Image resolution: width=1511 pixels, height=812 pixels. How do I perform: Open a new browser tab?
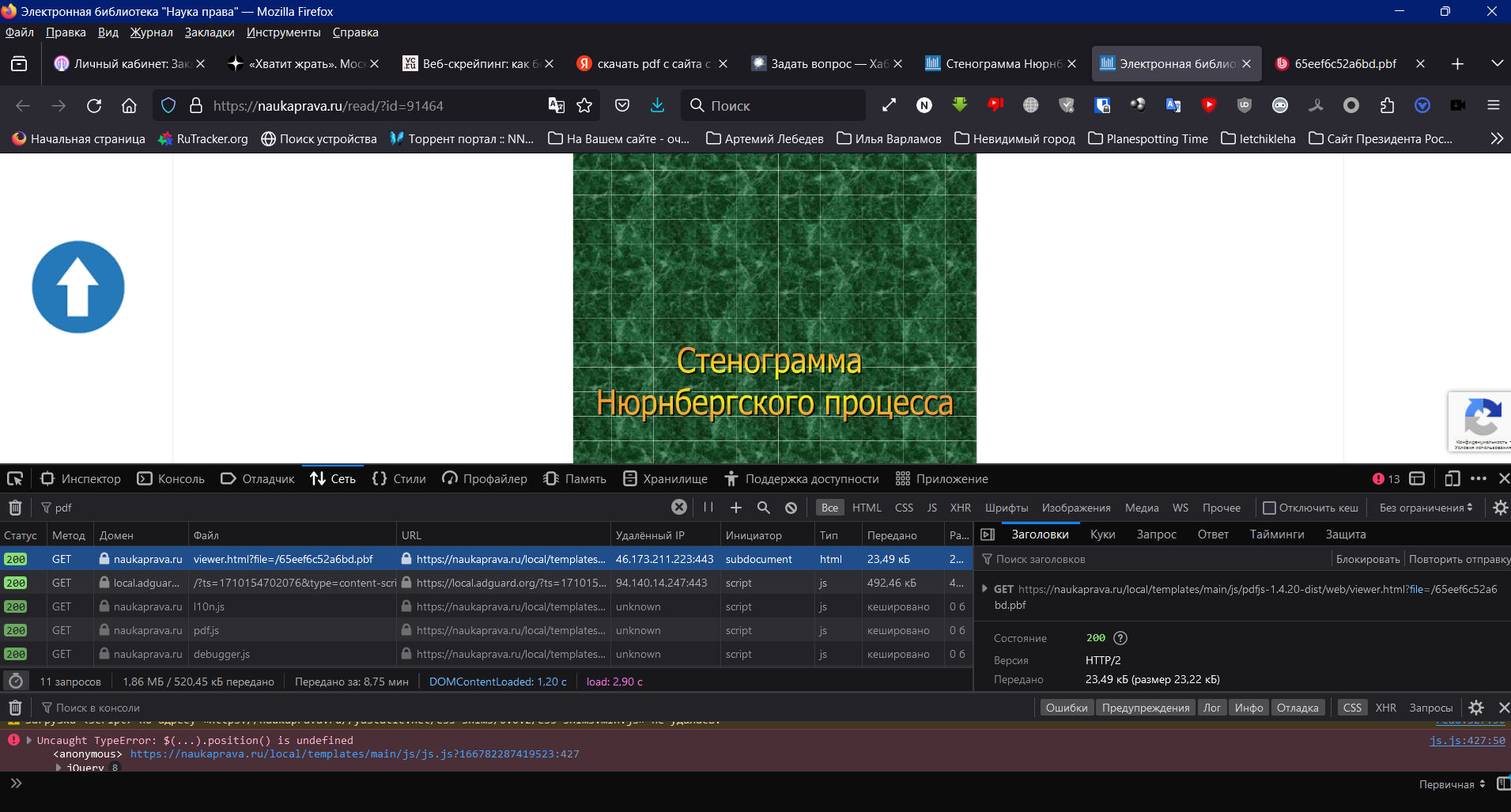coord(1457,63)
